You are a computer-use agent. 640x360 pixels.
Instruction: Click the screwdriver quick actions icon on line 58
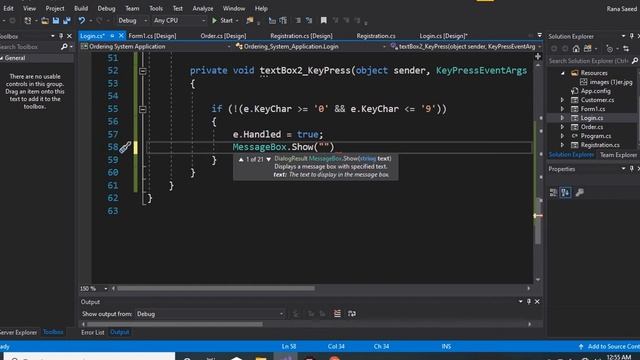[x=125, y=147]
